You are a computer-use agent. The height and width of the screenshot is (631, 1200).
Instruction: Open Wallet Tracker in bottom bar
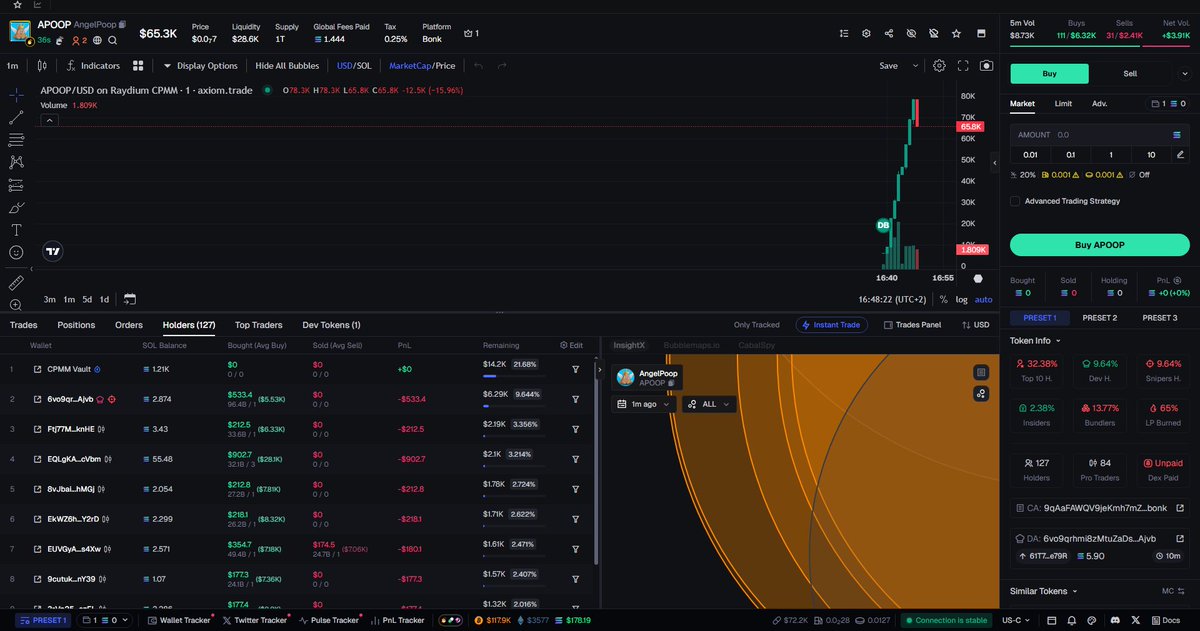[x=180, y=620]
